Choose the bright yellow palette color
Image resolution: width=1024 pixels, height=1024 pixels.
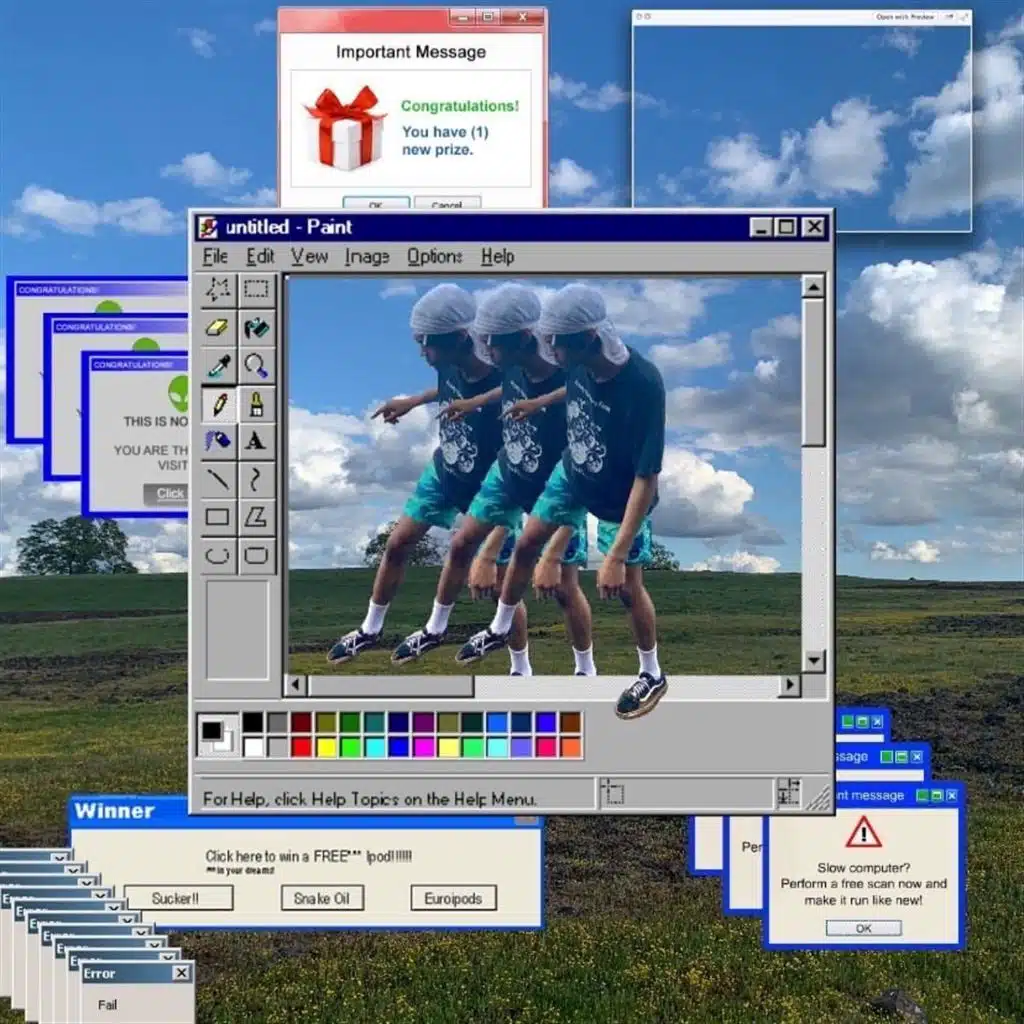[x=326, y=747]
